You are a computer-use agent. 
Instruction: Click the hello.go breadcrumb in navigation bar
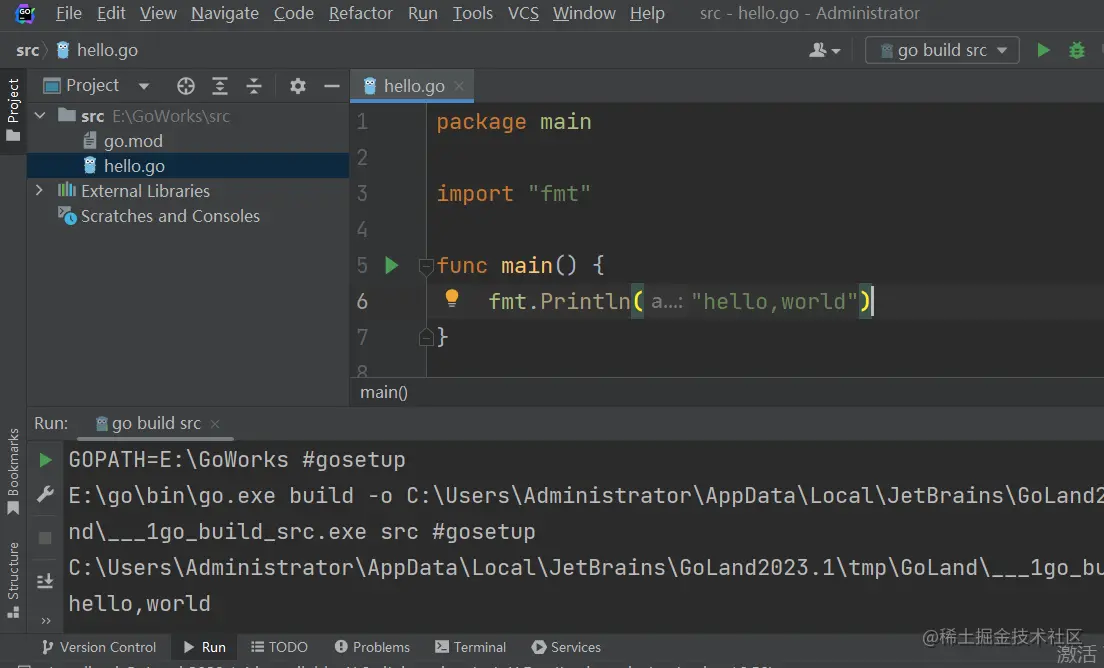click(x=98, y=50)
